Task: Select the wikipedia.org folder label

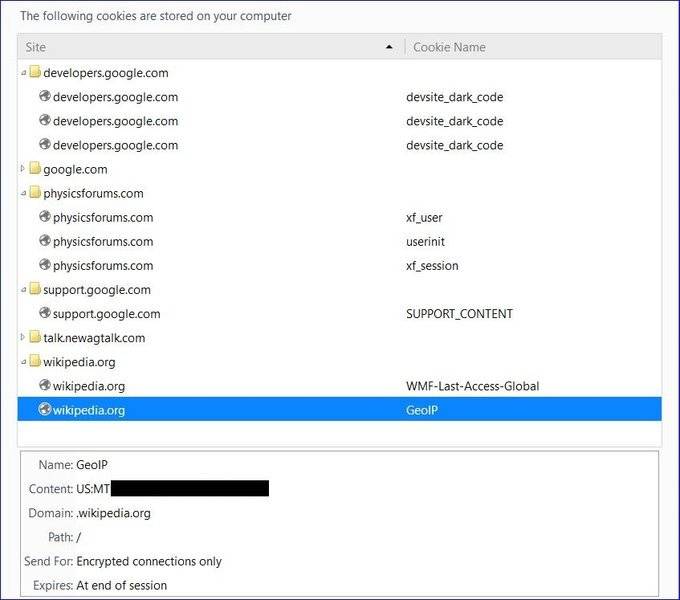Action: (x=79, y=362)
